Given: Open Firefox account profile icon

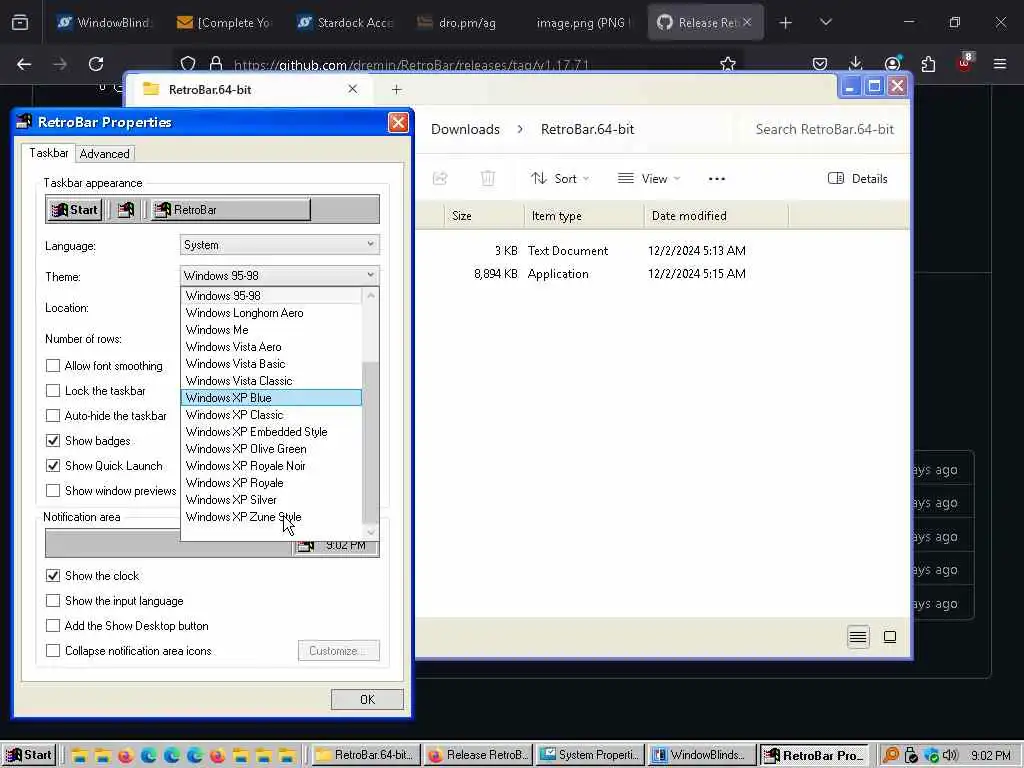Looking at the screenshot, I should [892, 64].
